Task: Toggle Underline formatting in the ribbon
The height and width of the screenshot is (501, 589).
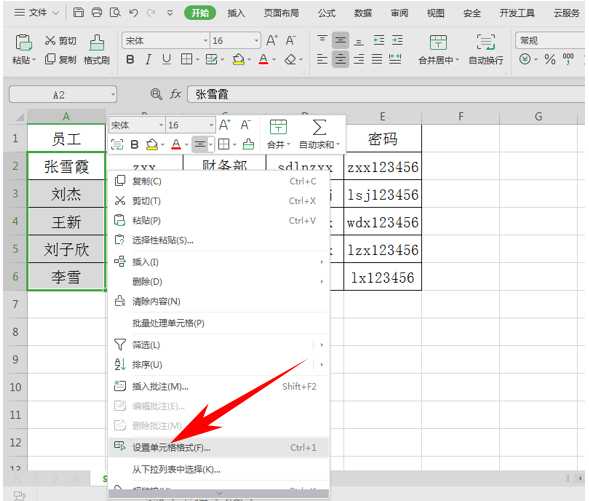Action: click(x=166, y=59)
